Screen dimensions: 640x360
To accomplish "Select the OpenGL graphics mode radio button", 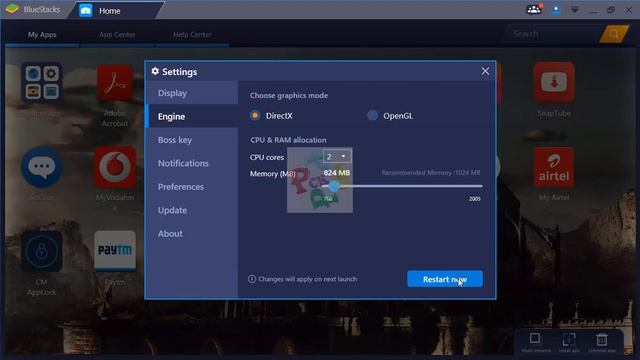I will tap(372, 116).
